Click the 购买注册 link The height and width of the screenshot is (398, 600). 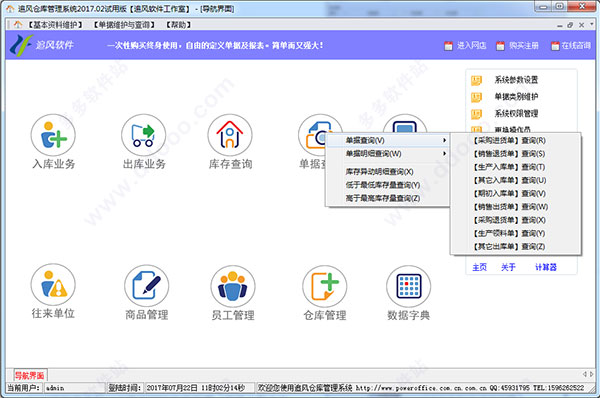tap(524, 46)
